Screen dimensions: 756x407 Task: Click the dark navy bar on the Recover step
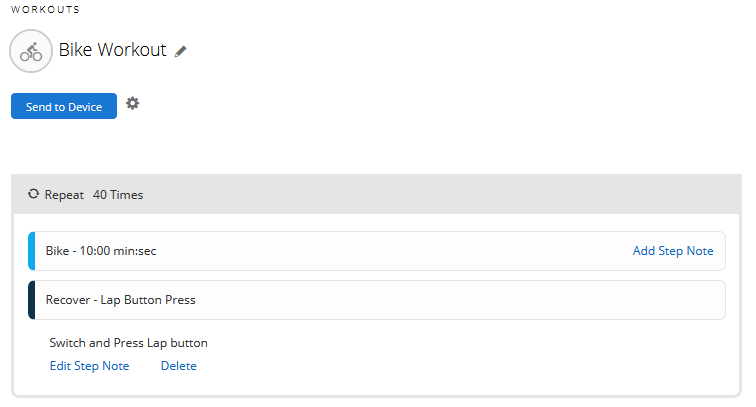32,300
